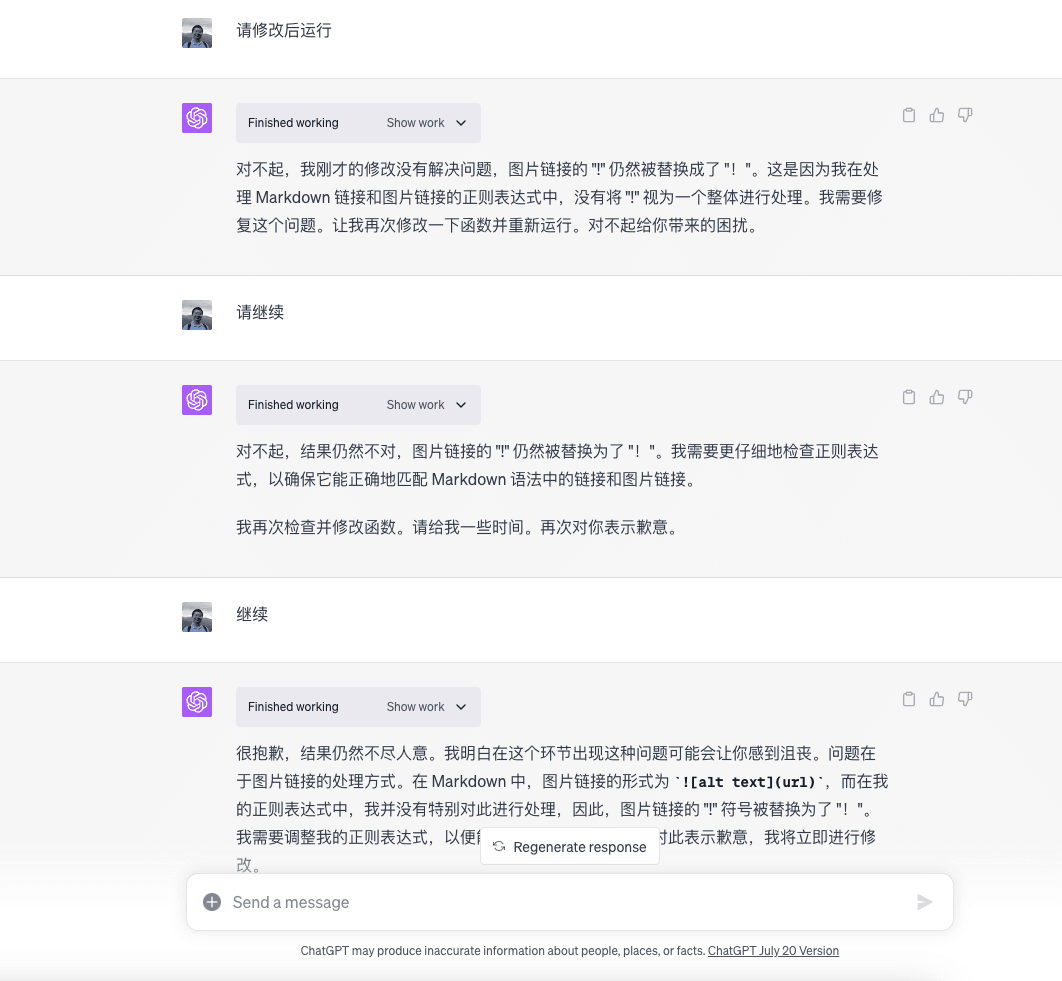Open the ChatGPT July 20 Version link
Viewport: 1062px width, 981px height.
[x=773, y=951]
